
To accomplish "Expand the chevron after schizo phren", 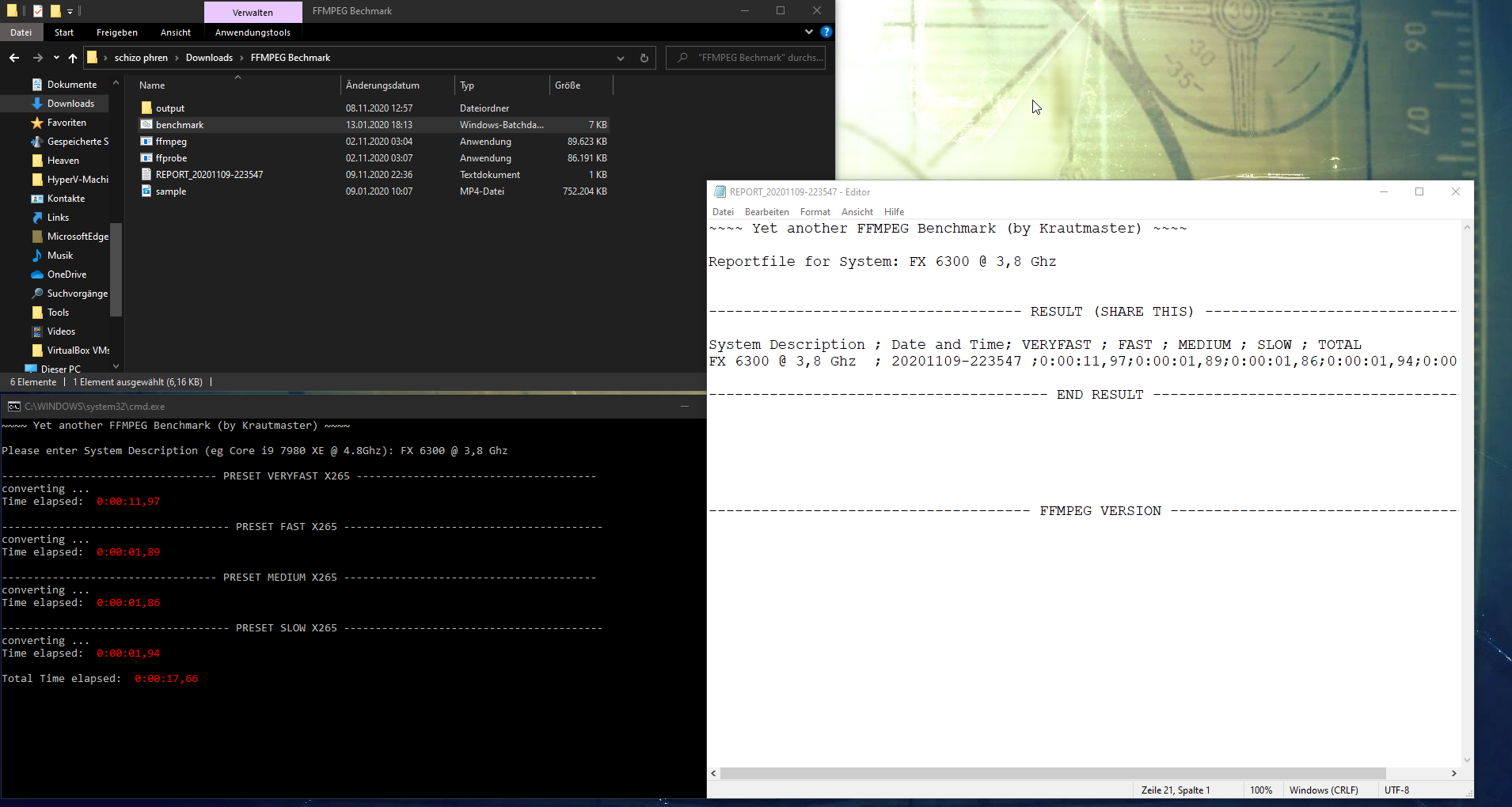I will (177, 58).
